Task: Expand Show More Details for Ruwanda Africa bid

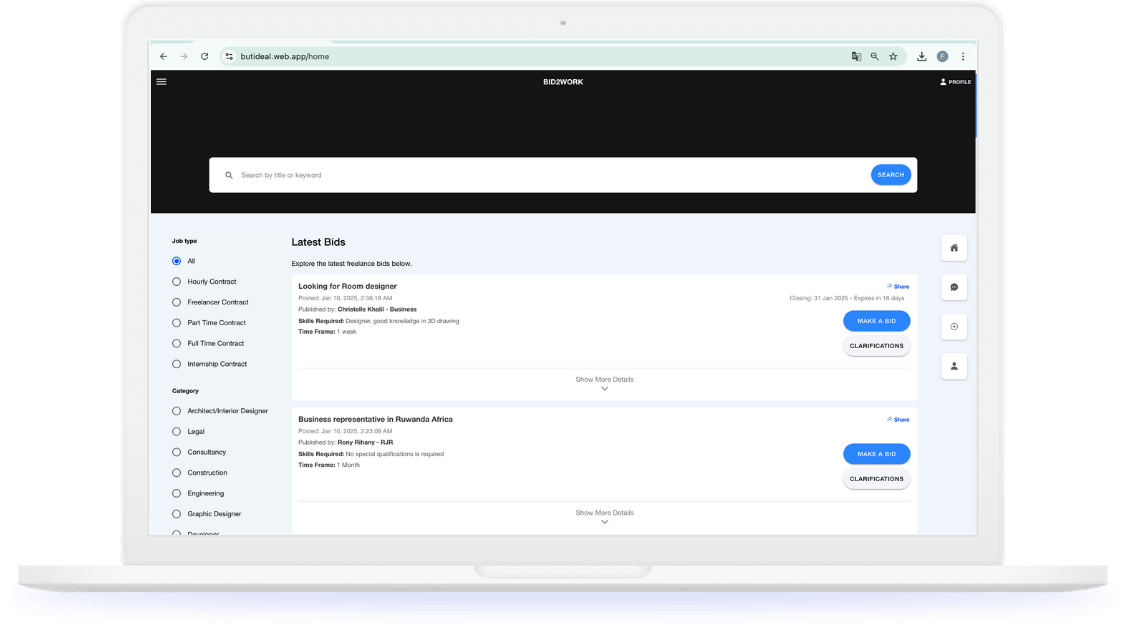Action: [604, 516]
